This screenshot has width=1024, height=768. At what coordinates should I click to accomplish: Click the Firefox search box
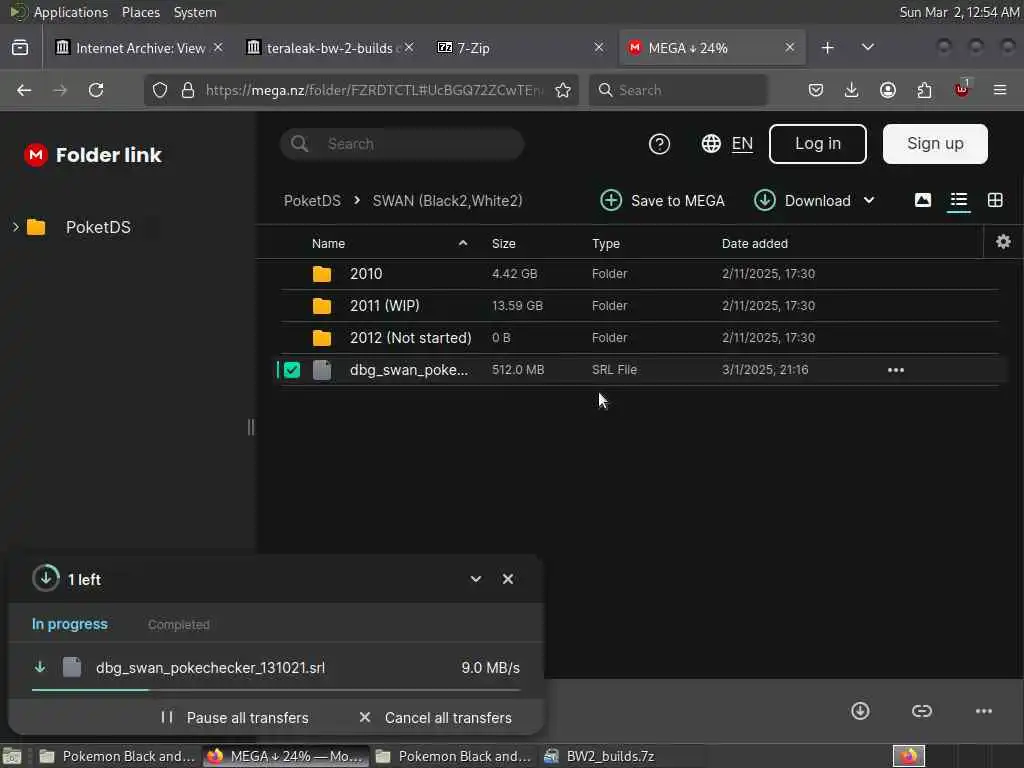[x=677, y=90]
